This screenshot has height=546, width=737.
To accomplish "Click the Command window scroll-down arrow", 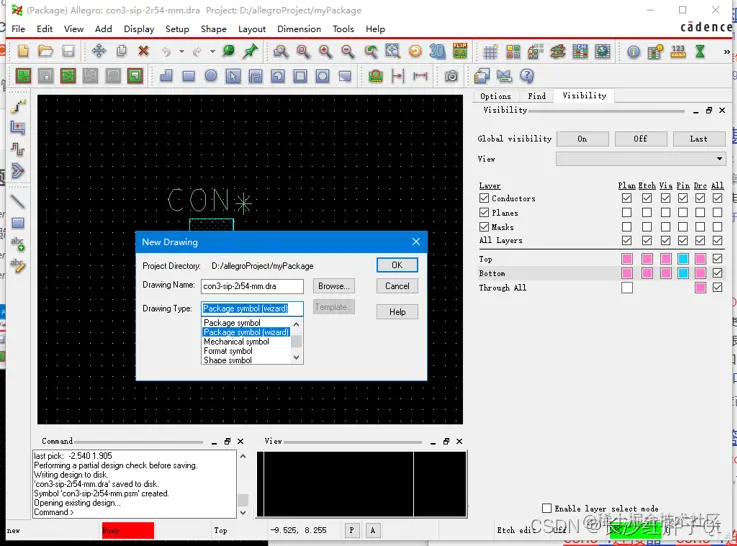I will click(243, 512).
